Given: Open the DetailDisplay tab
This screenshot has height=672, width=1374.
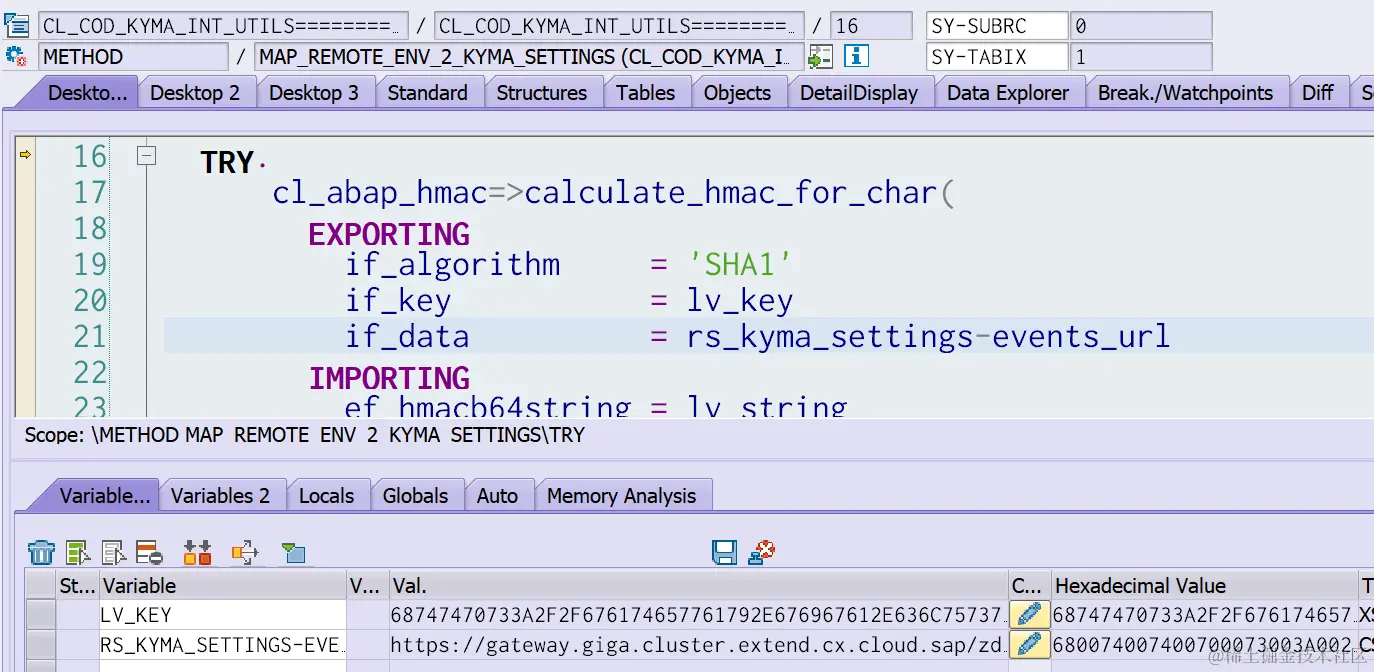Looking at the screenshot, I should coord(859,93).
